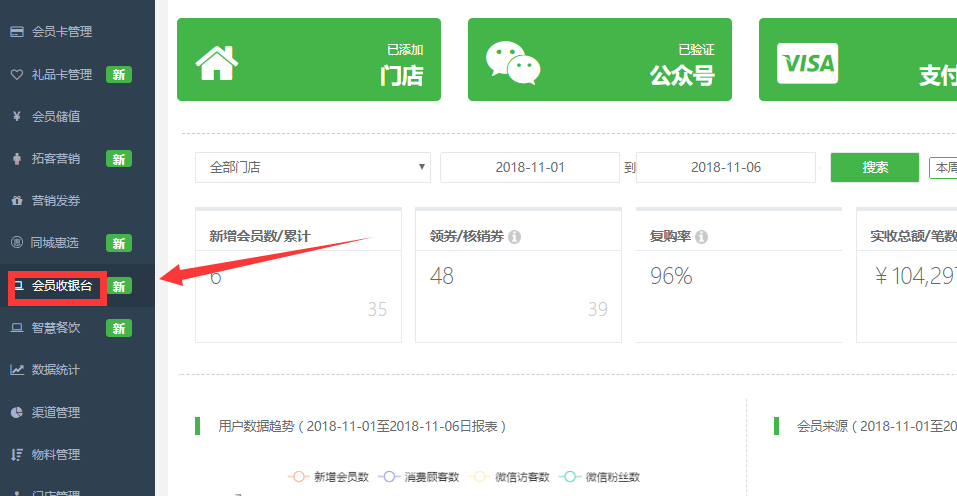The width and height of the screenshot is (957, 496).
Task: Click the 本周 quick range button
Action: coord(944,168)
